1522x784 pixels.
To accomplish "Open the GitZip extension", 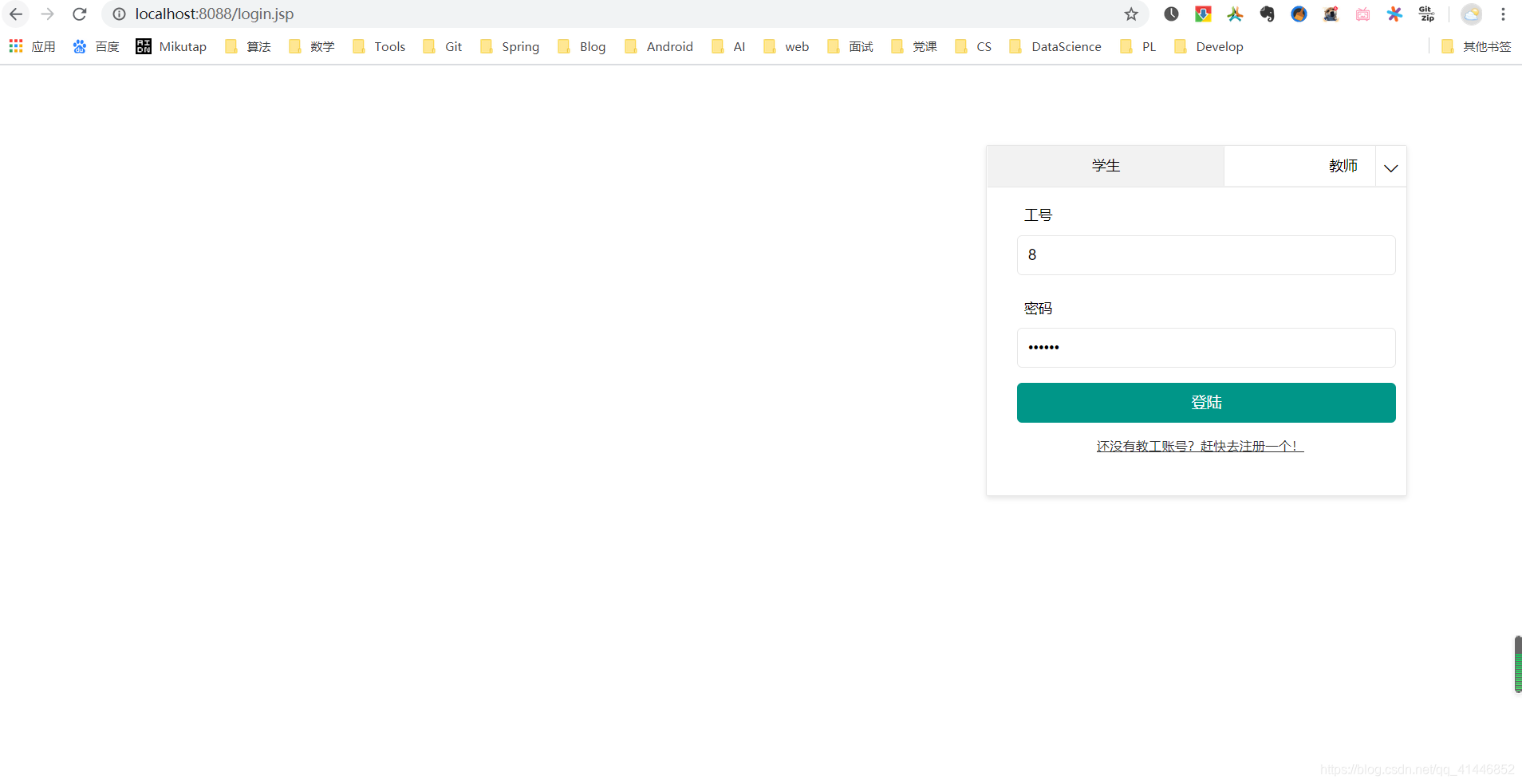I will [x=1426, y=14].
